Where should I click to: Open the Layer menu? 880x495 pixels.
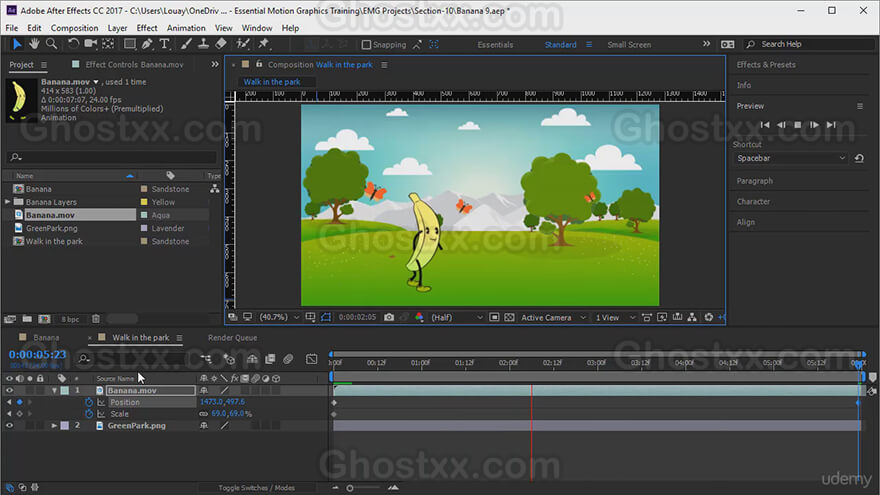(117, 28)
